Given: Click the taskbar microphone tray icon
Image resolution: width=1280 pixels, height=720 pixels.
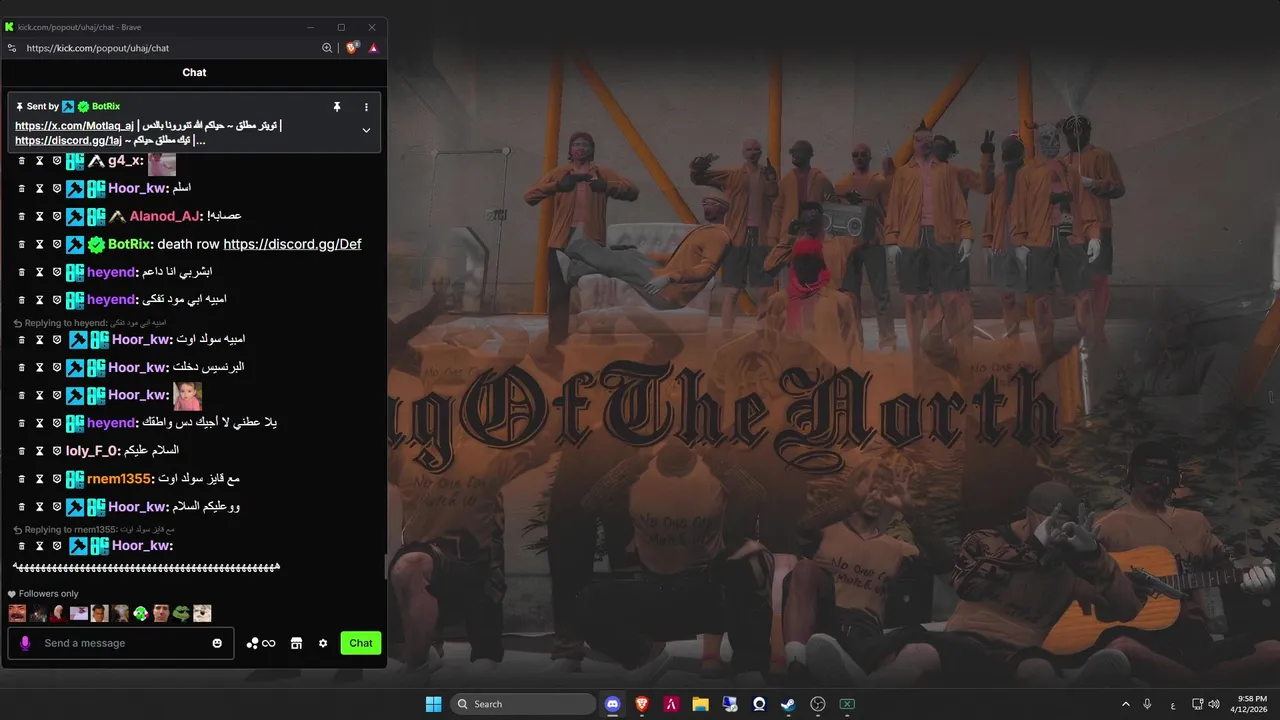Looking at the screenshot, I should tap(1147, 704).
